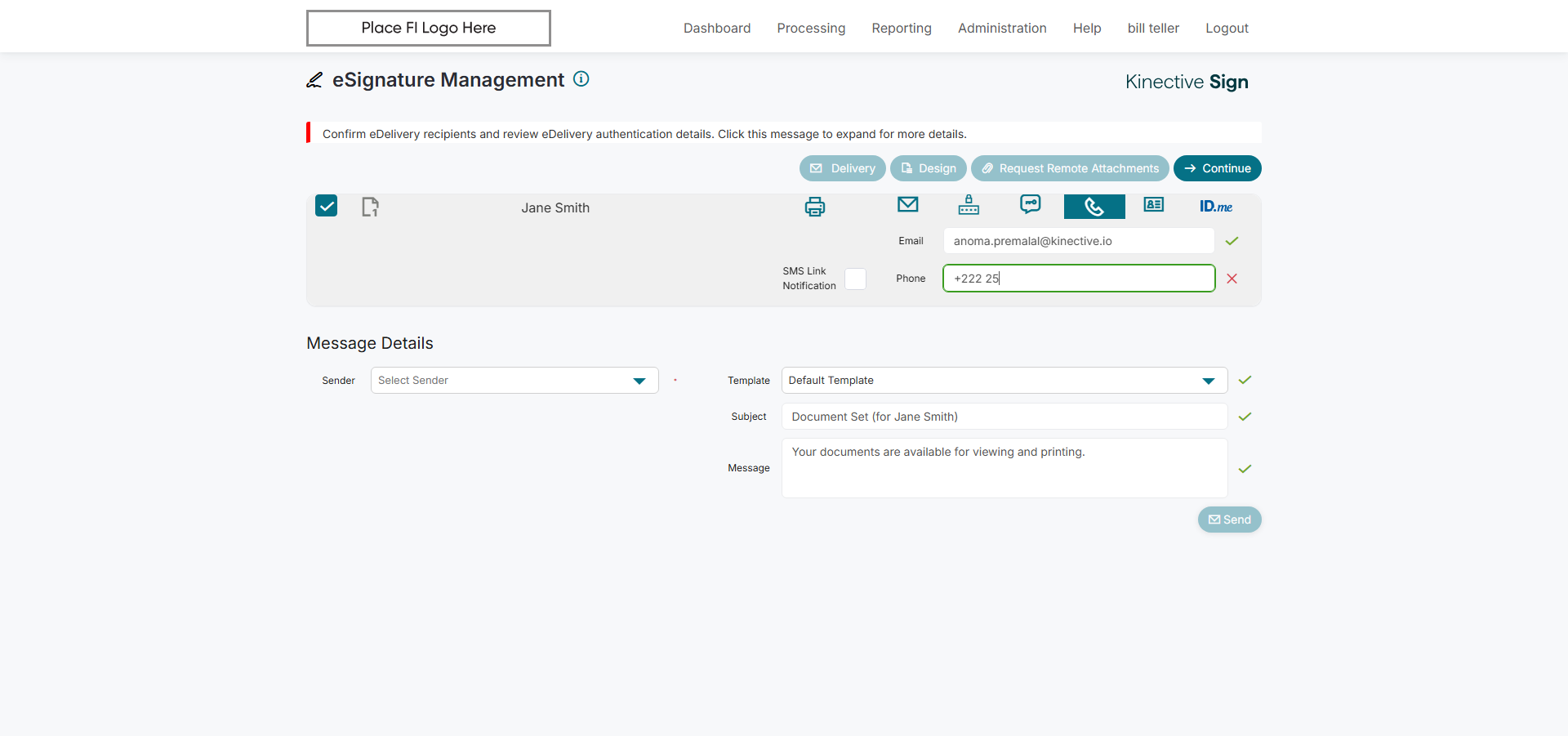Choose the ID card authentication icon
The height and width of the screenshot is (736, 1568).
pyautogui.click(x=1153, y=204)
